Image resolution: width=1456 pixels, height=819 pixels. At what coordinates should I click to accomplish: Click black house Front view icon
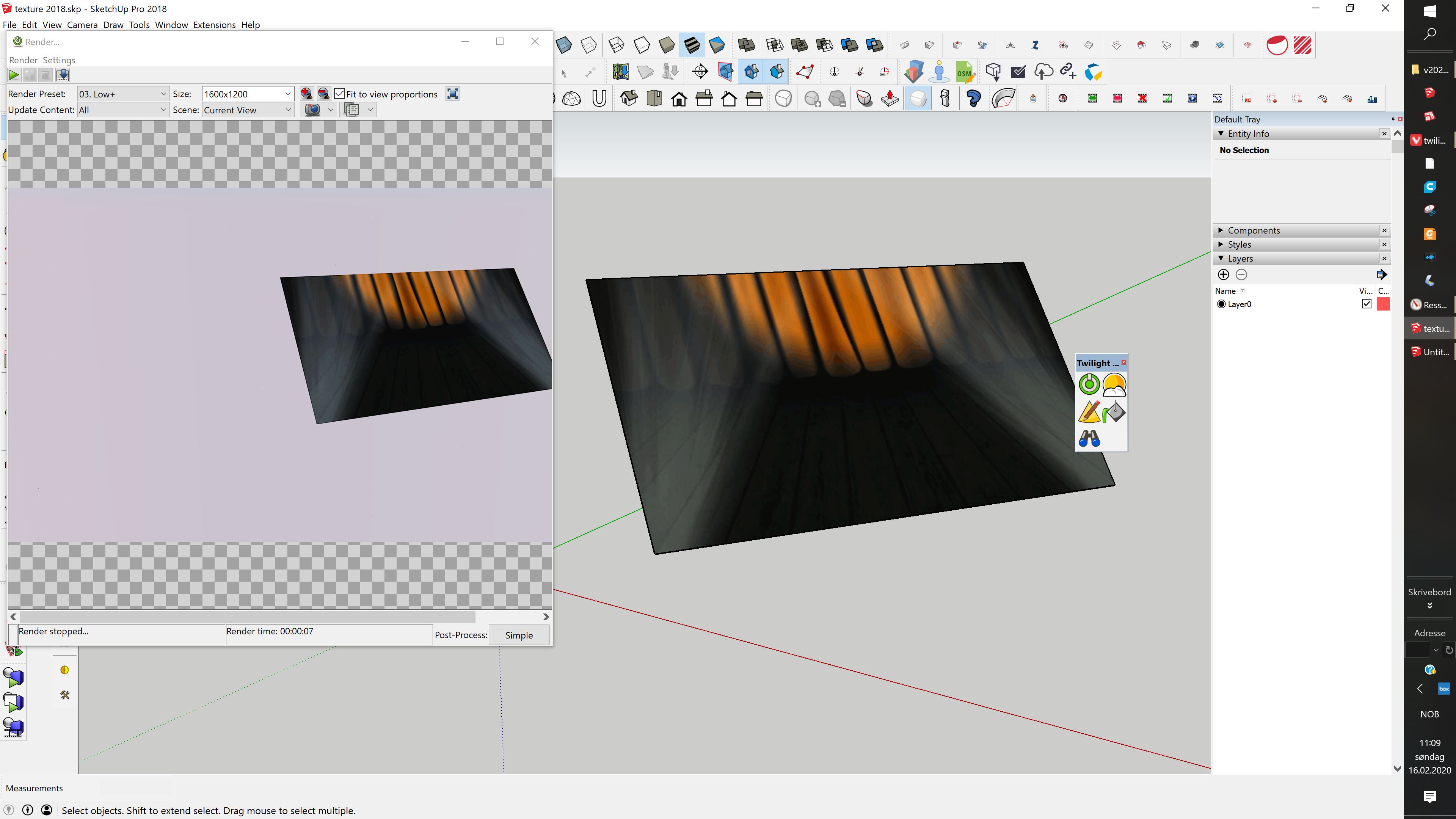[x=679, y=99]
